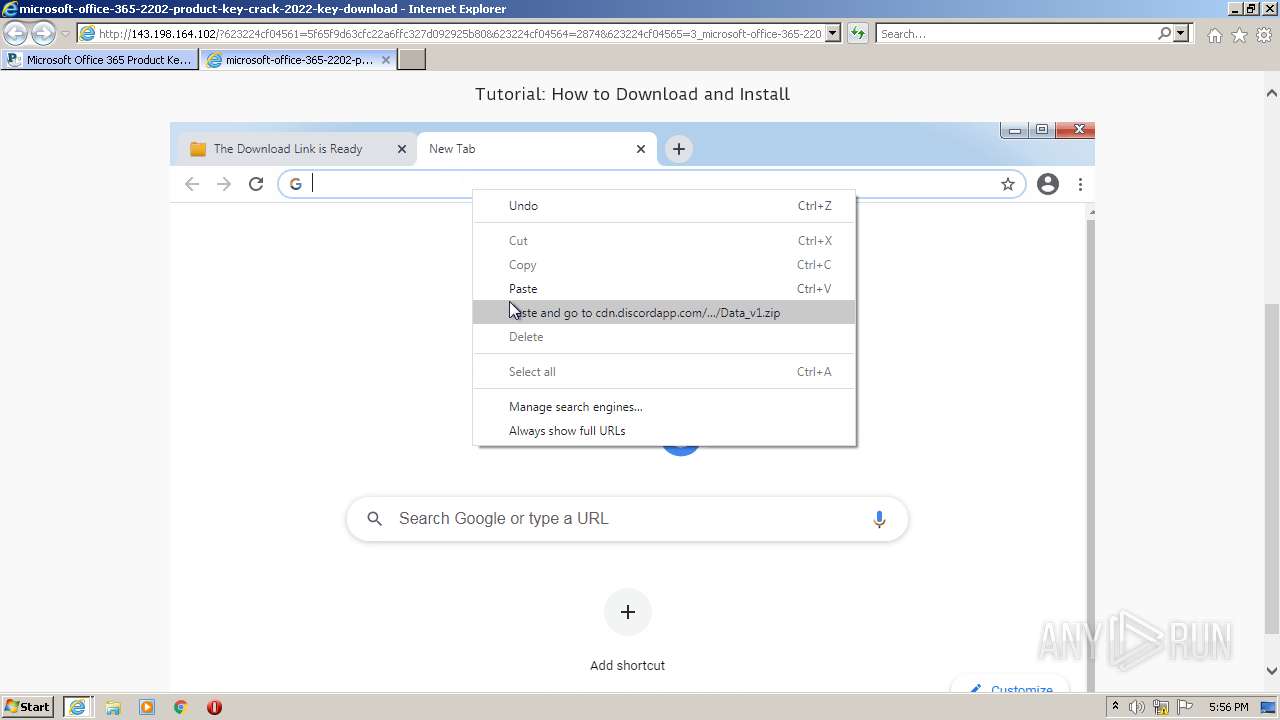Screen dimensions: 1280x720
Task: Open IE Tools gear icon
Action: pos(1264,35)
